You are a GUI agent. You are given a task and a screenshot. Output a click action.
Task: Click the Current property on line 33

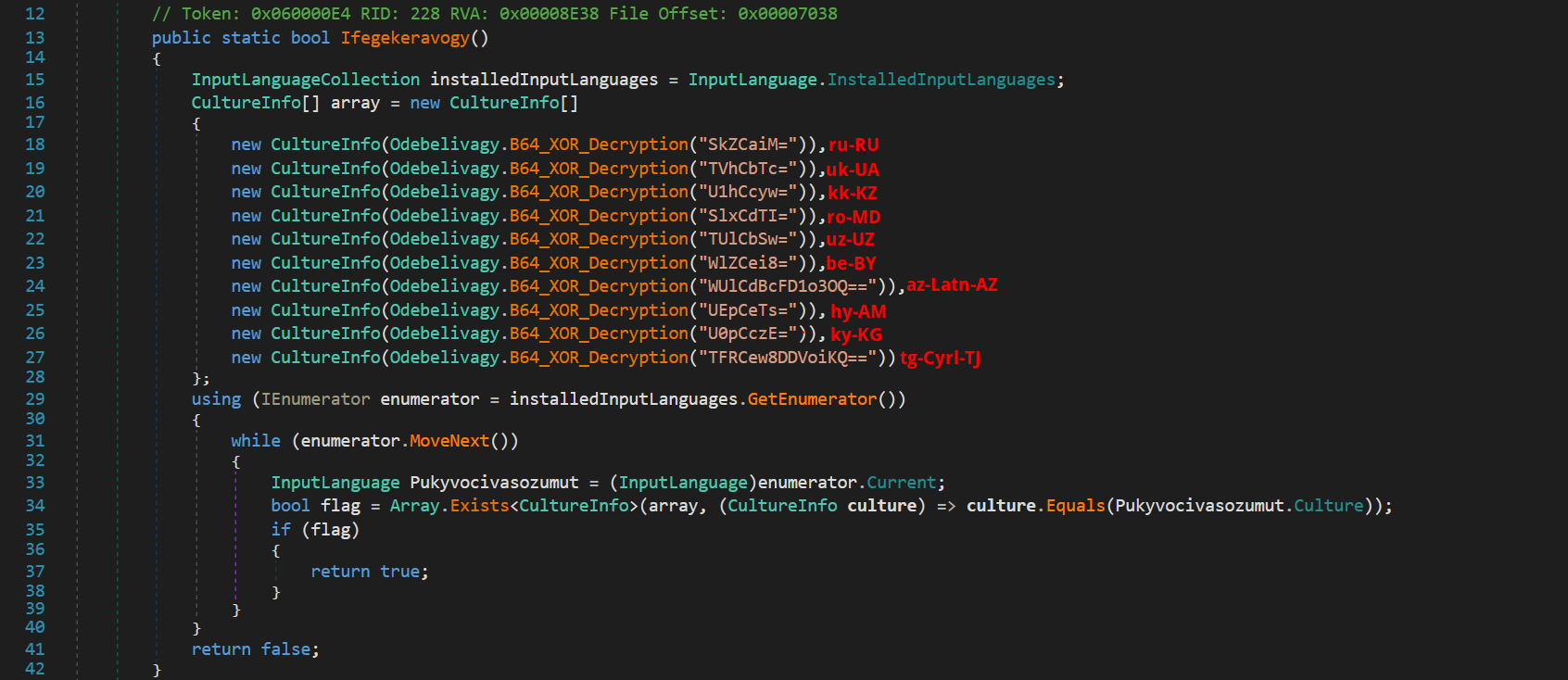pos(901,483)
